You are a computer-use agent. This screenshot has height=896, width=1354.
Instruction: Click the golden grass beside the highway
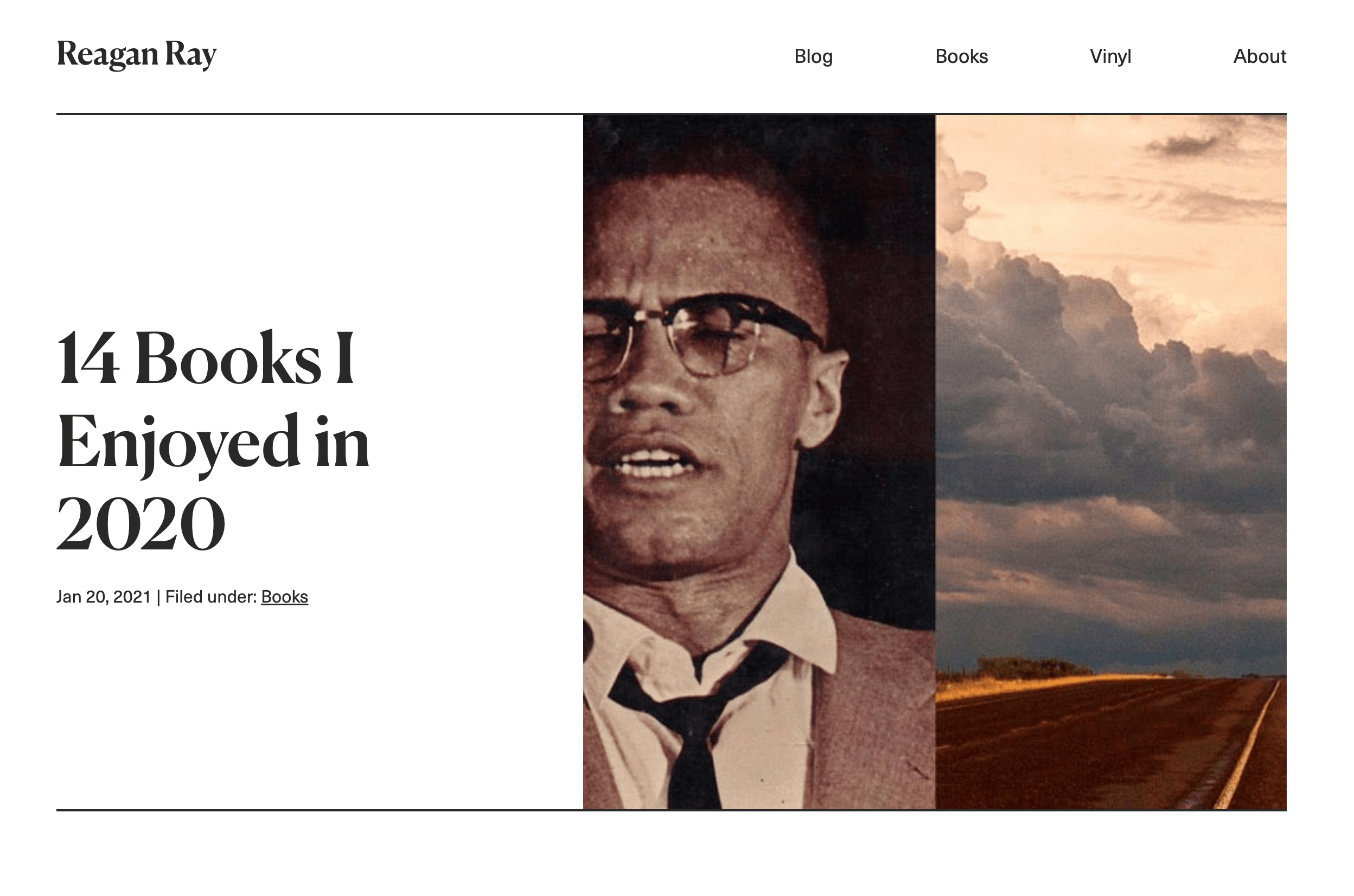click(x=1017, y=686)
